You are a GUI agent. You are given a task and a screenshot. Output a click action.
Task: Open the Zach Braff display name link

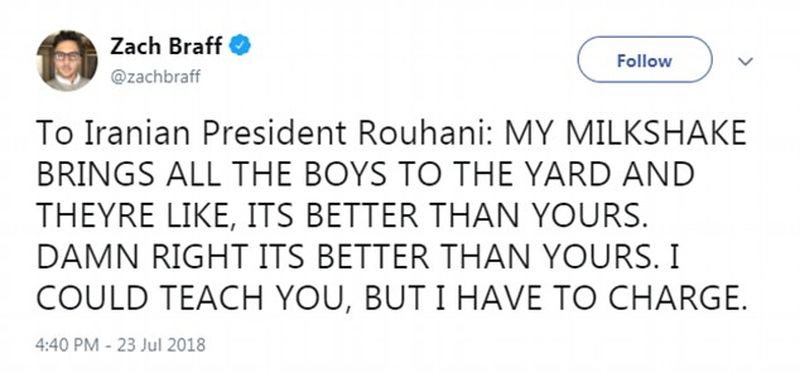[166, 46]
